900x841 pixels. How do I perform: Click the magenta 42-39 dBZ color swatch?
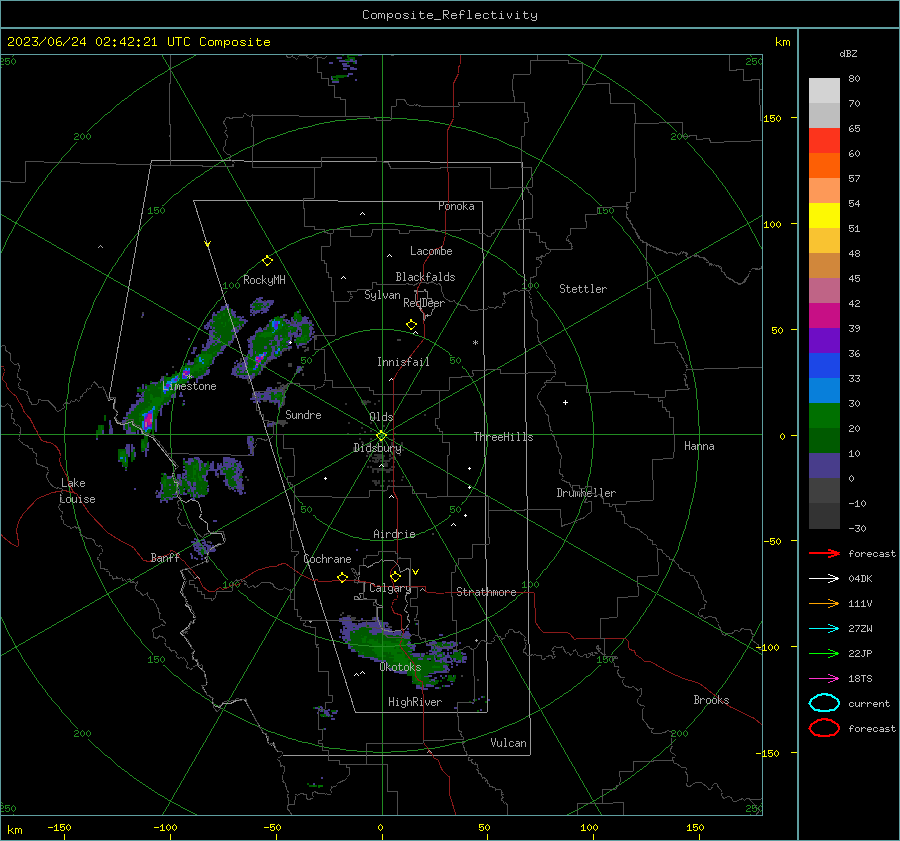[x=824, y=316]
